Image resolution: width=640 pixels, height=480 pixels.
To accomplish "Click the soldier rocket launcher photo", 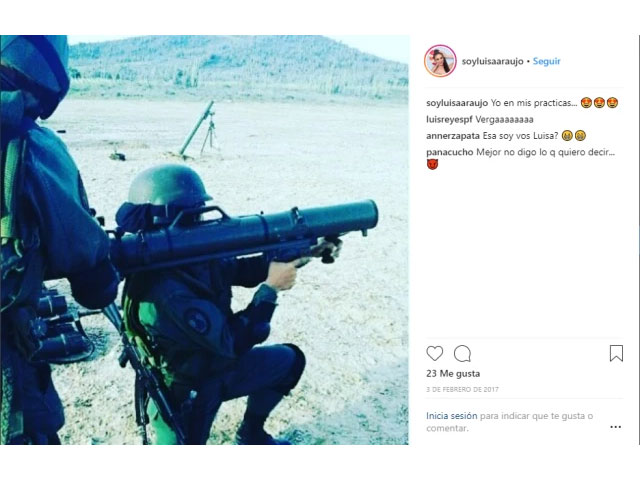I will 204,240.
